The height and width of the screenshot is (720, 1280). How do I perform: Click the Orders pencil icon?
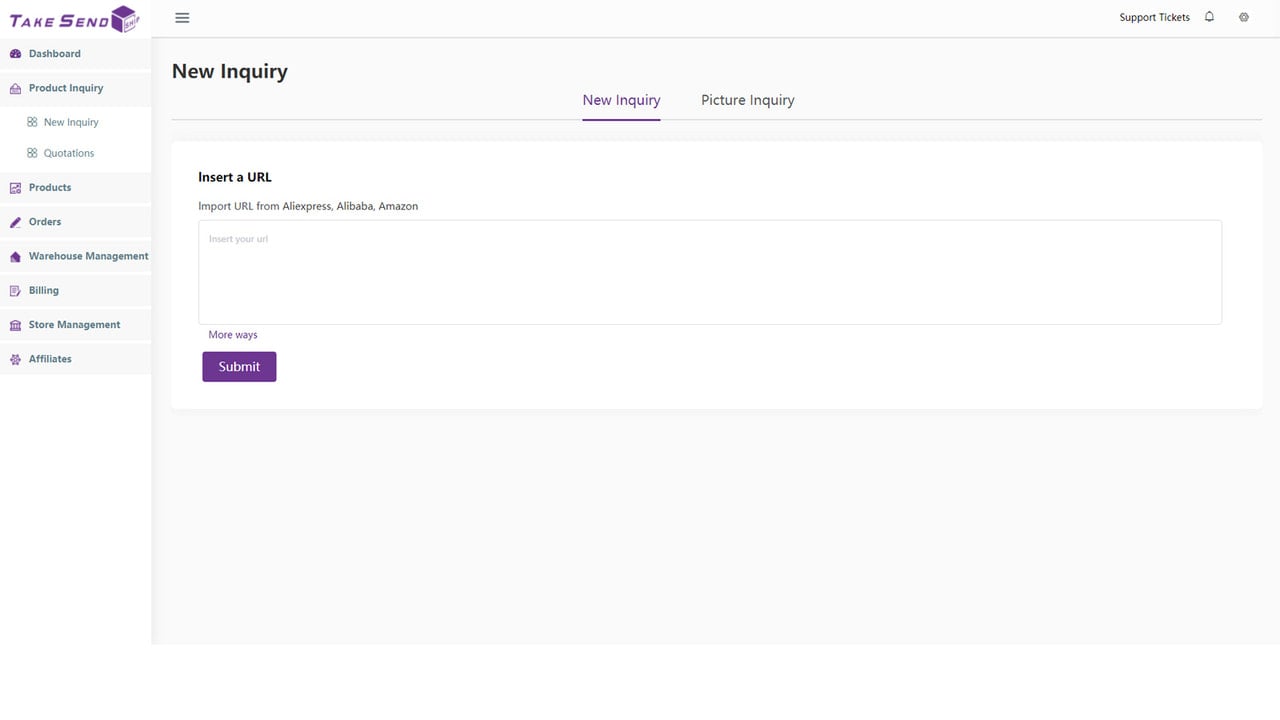click(x=15, y=222)
